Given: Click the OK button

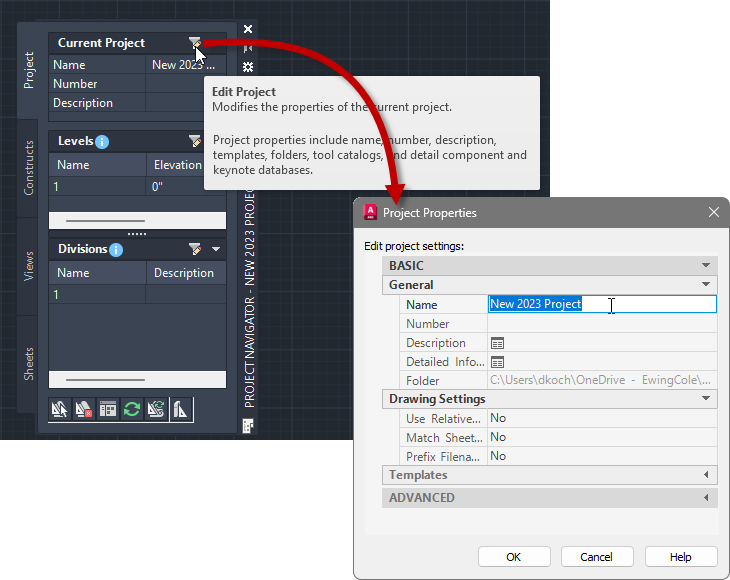Looking at the screenshot, I should pyautogui.click(x=514, y=557).
